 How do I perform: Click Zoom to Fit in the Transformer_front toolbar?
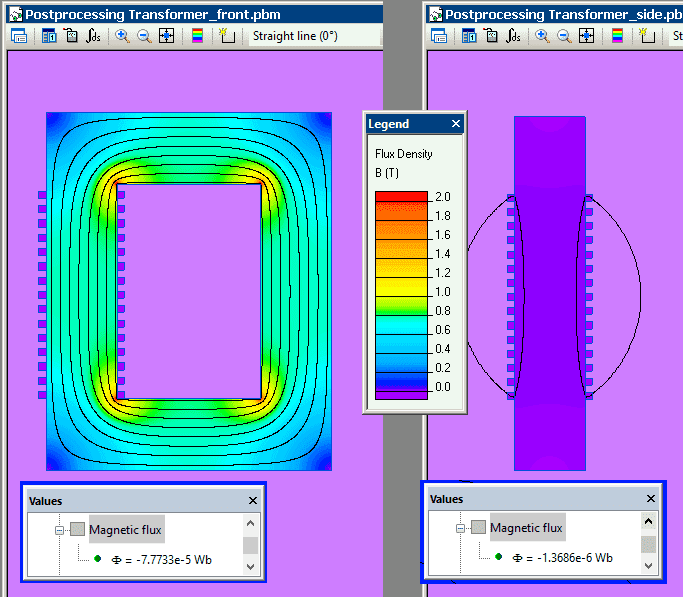pos(166,36)
